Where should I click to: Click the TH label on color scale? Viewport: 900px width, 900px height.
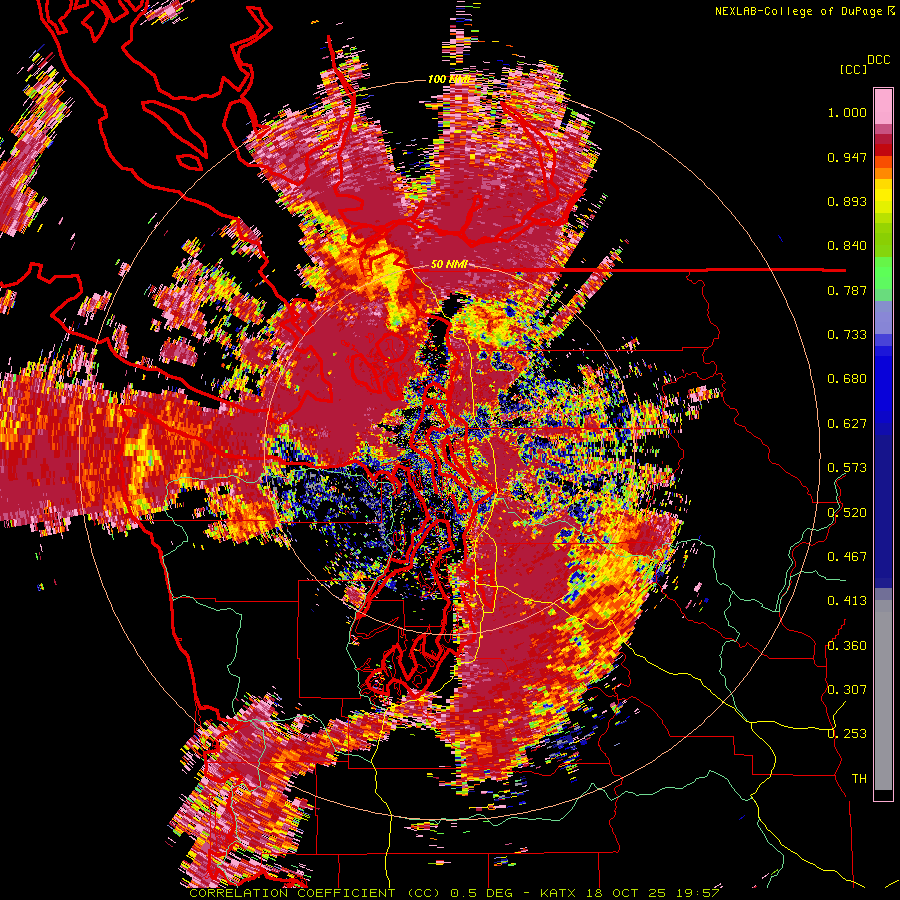click(859, 779)
